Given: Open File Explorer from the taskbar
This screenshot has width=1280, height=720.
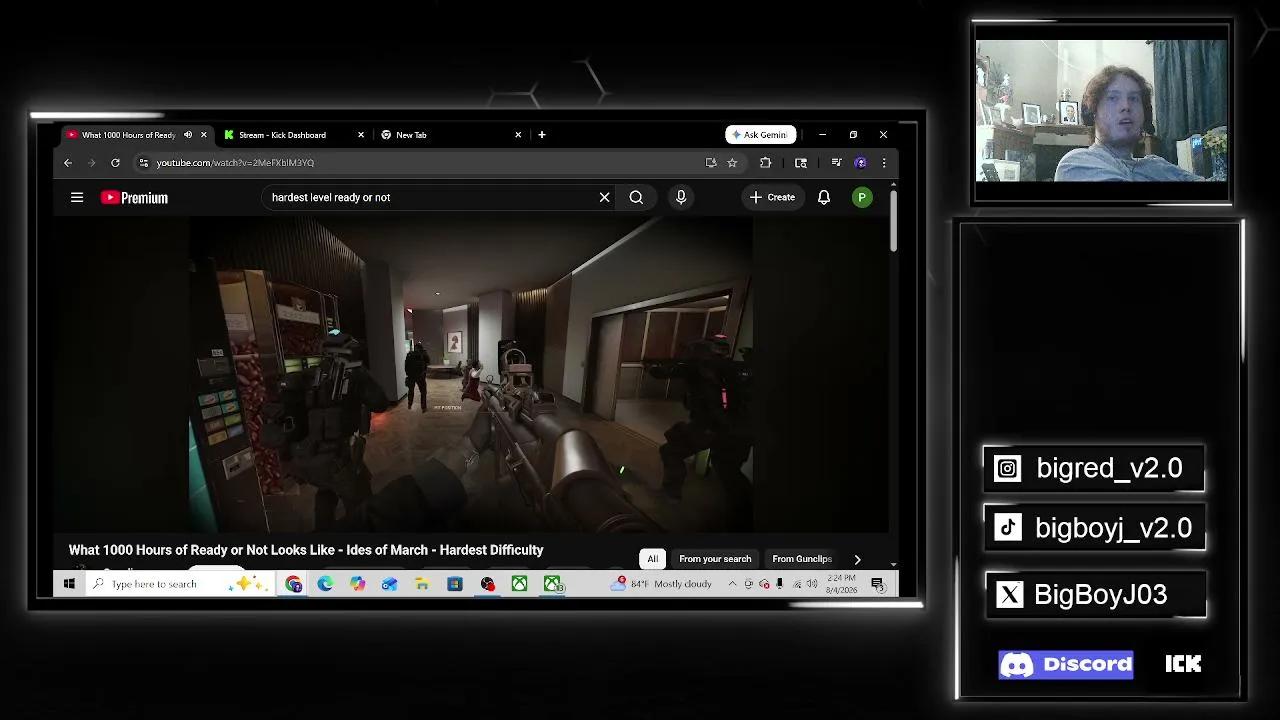Looking at the screenshot, I should (x=422, y=584).
